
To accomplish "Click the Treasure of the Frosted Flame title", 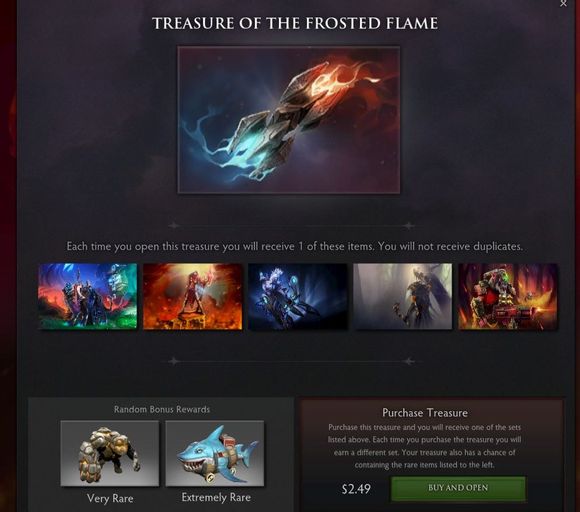I will pos(295,23).
